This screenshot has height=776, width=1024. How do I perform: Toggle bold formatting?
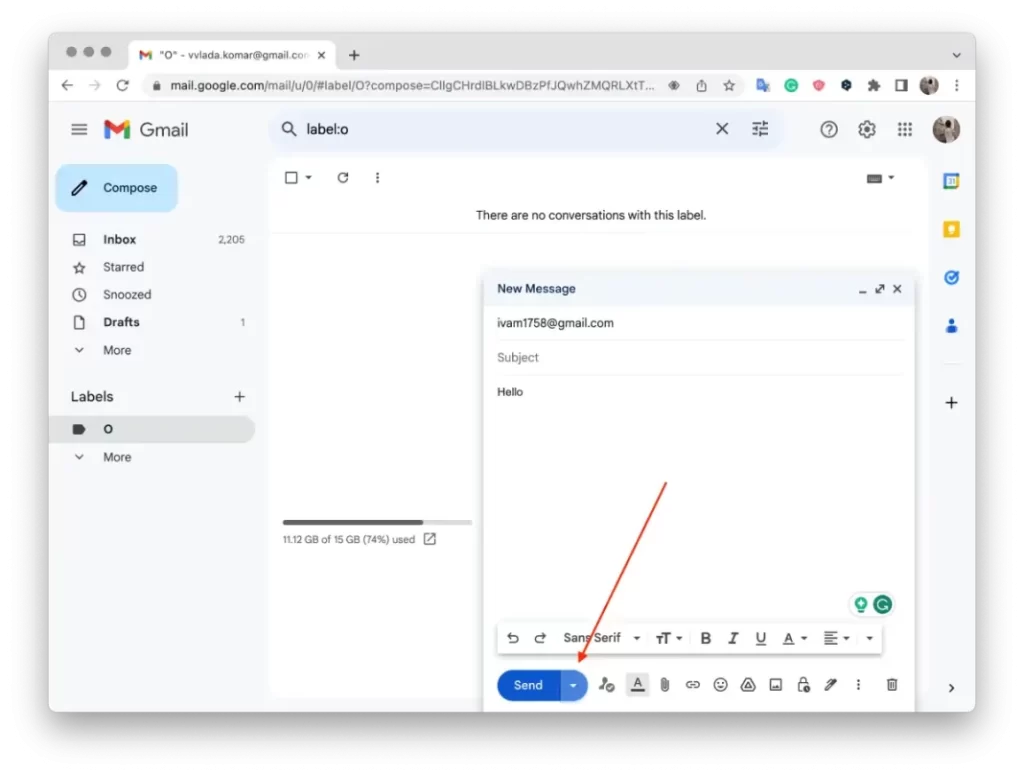tap(705, 638)
